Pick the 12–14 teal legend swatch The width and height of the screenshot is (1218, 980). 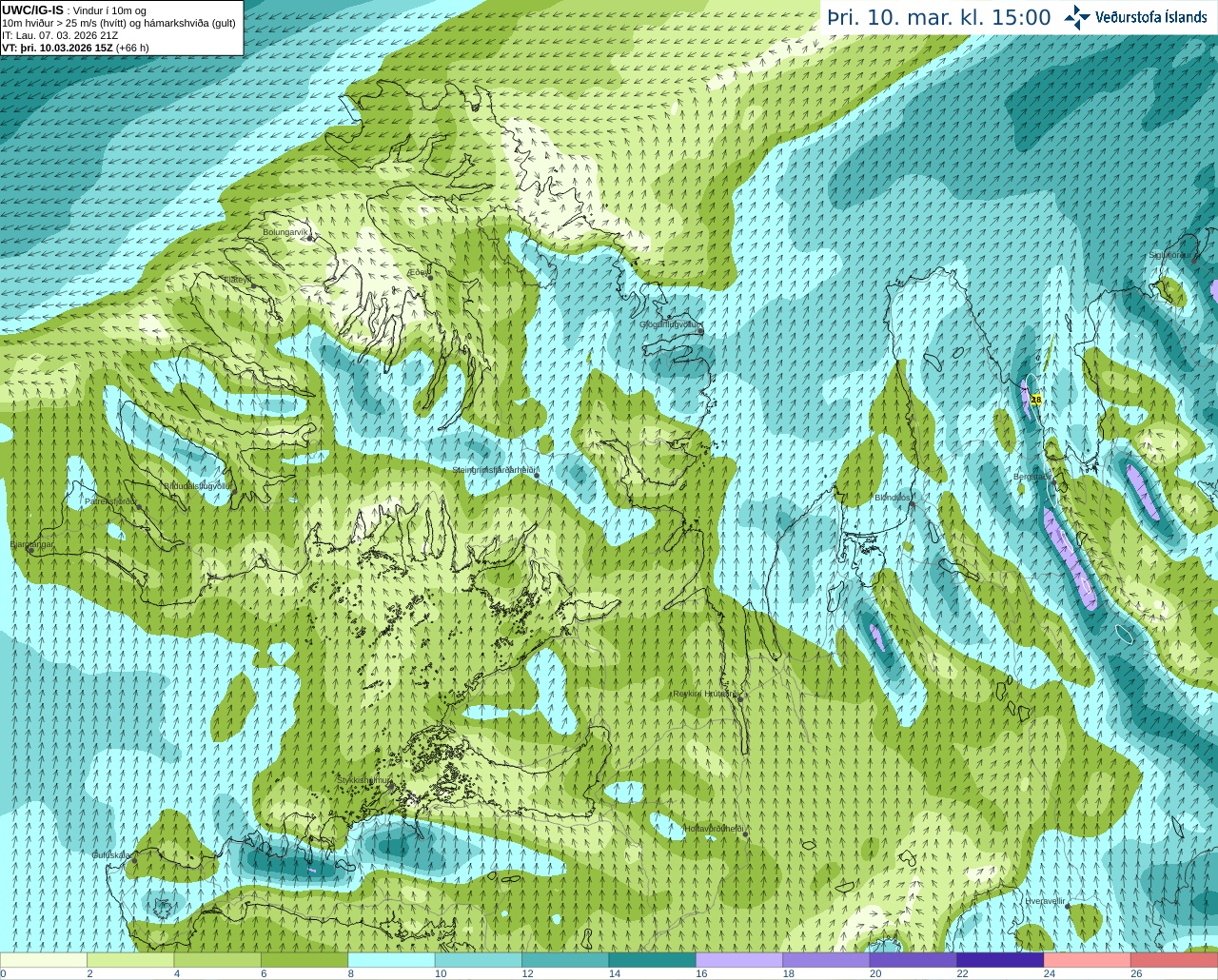[565, 960]
